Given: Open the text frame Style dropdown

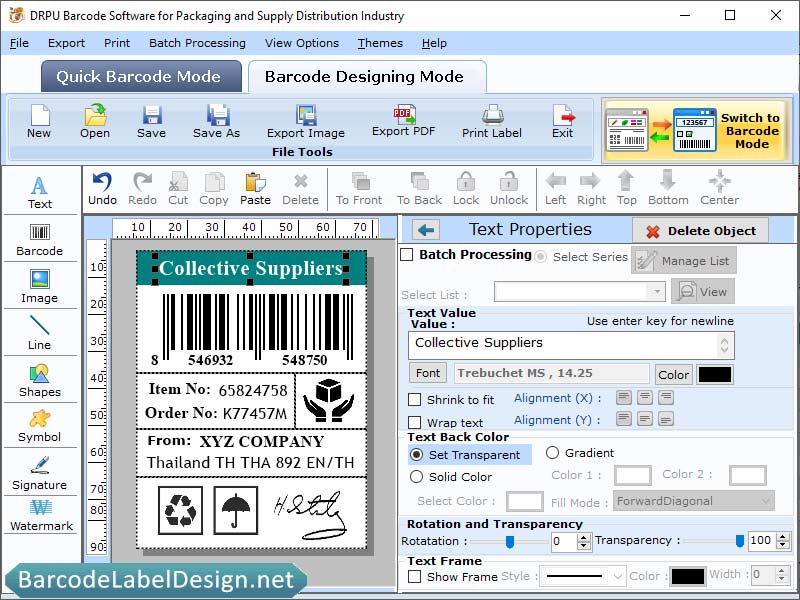Looking at the screenshot, I should click(581, 575).
